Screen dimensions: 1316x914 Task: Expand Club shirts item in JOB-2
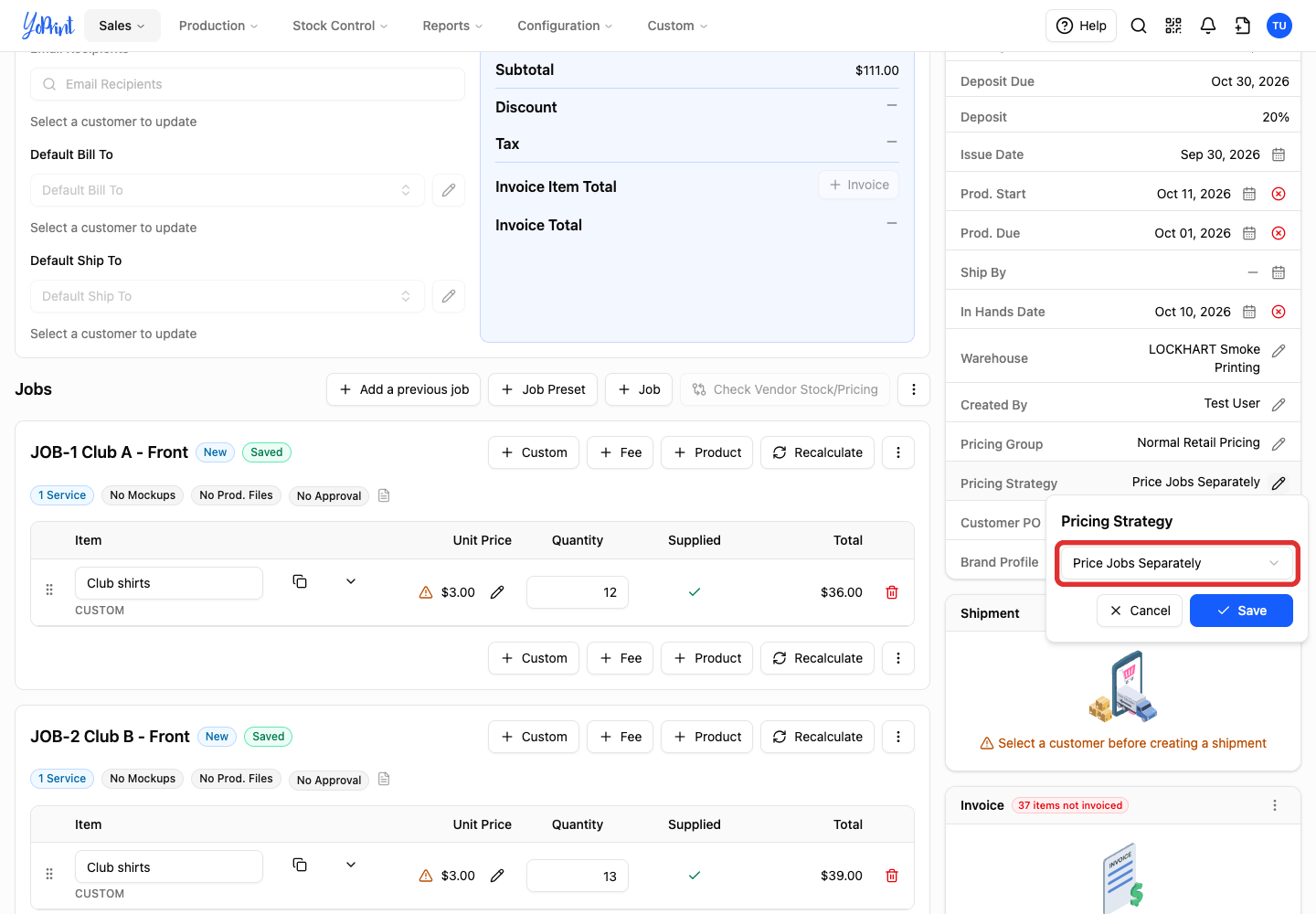pos(351,865)
